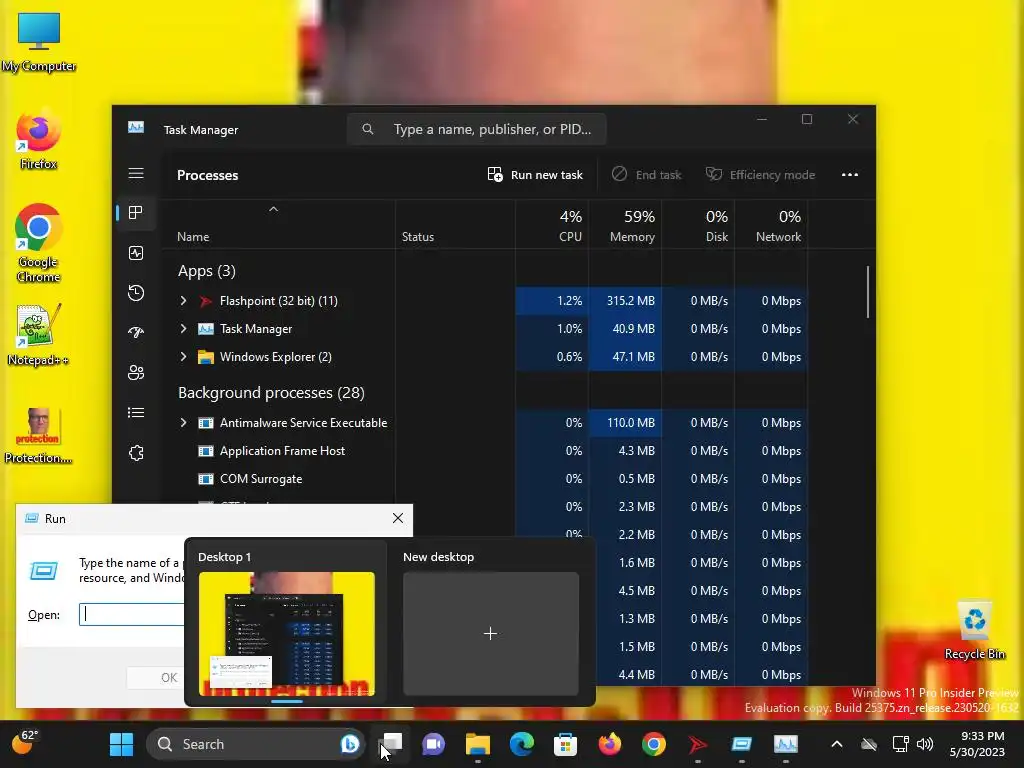Open Firefox from taskbar
The image size is (1024, 768).
(x=609, y=744)
